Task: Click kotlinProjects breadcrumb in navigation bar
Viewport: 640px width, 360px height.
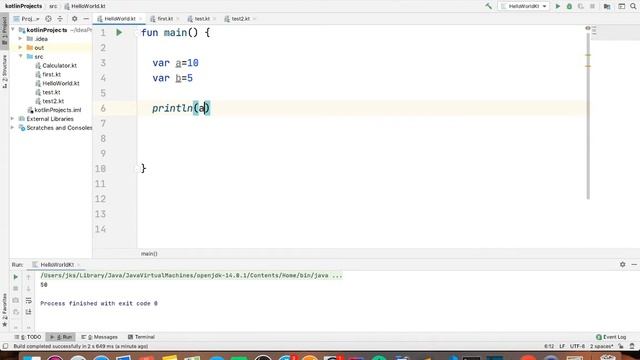Action: 24,6
